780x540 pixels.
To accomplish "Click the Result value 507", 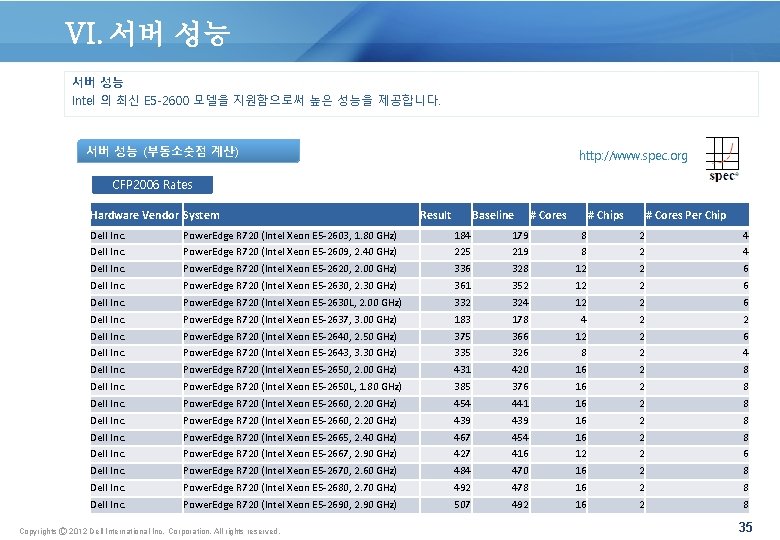I will point(462,504).
